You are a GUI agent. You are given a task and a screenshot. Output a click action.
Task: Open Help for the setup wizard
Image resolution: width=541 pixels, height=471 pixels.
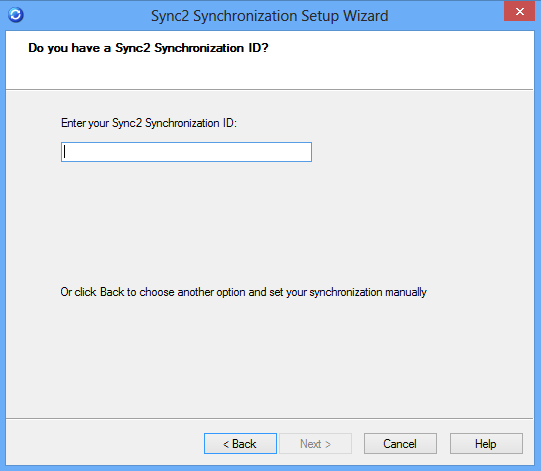pos(486,444)
